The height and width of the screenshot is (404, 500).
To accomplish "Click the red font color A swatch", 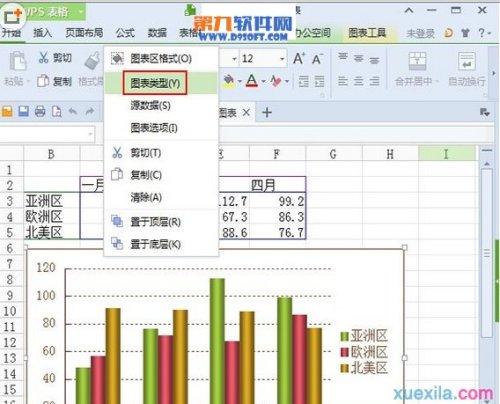I will 252,81.
